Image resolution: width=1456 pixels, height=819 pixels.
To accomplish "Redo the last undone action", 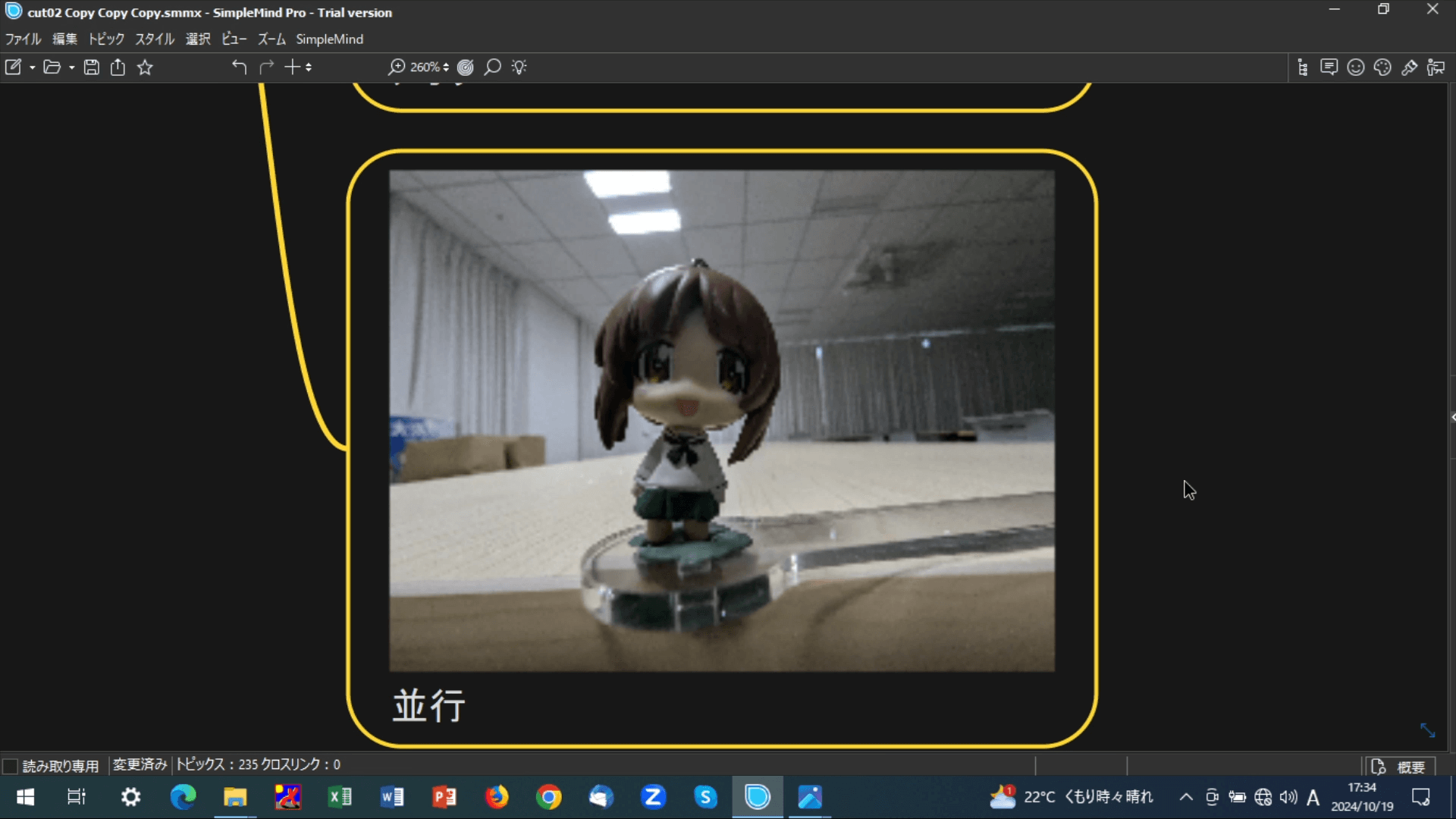I will coord(266,67).
